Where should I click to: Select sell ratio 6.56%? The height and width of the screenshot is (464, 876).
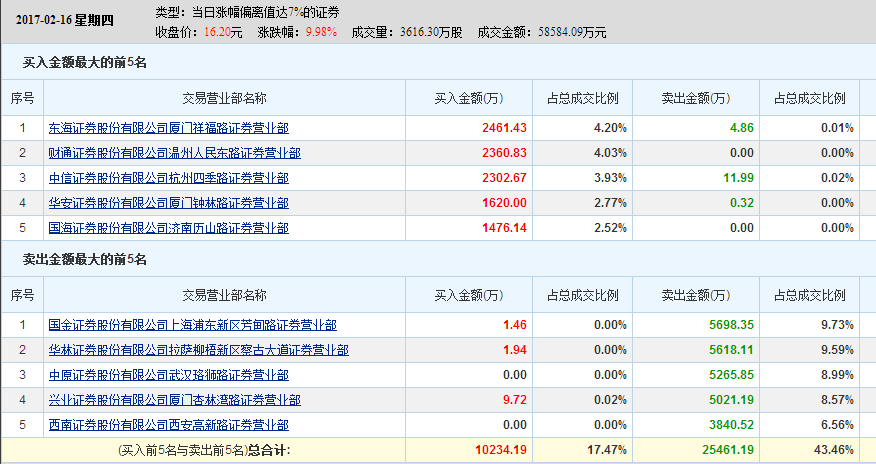coord(837,425)
